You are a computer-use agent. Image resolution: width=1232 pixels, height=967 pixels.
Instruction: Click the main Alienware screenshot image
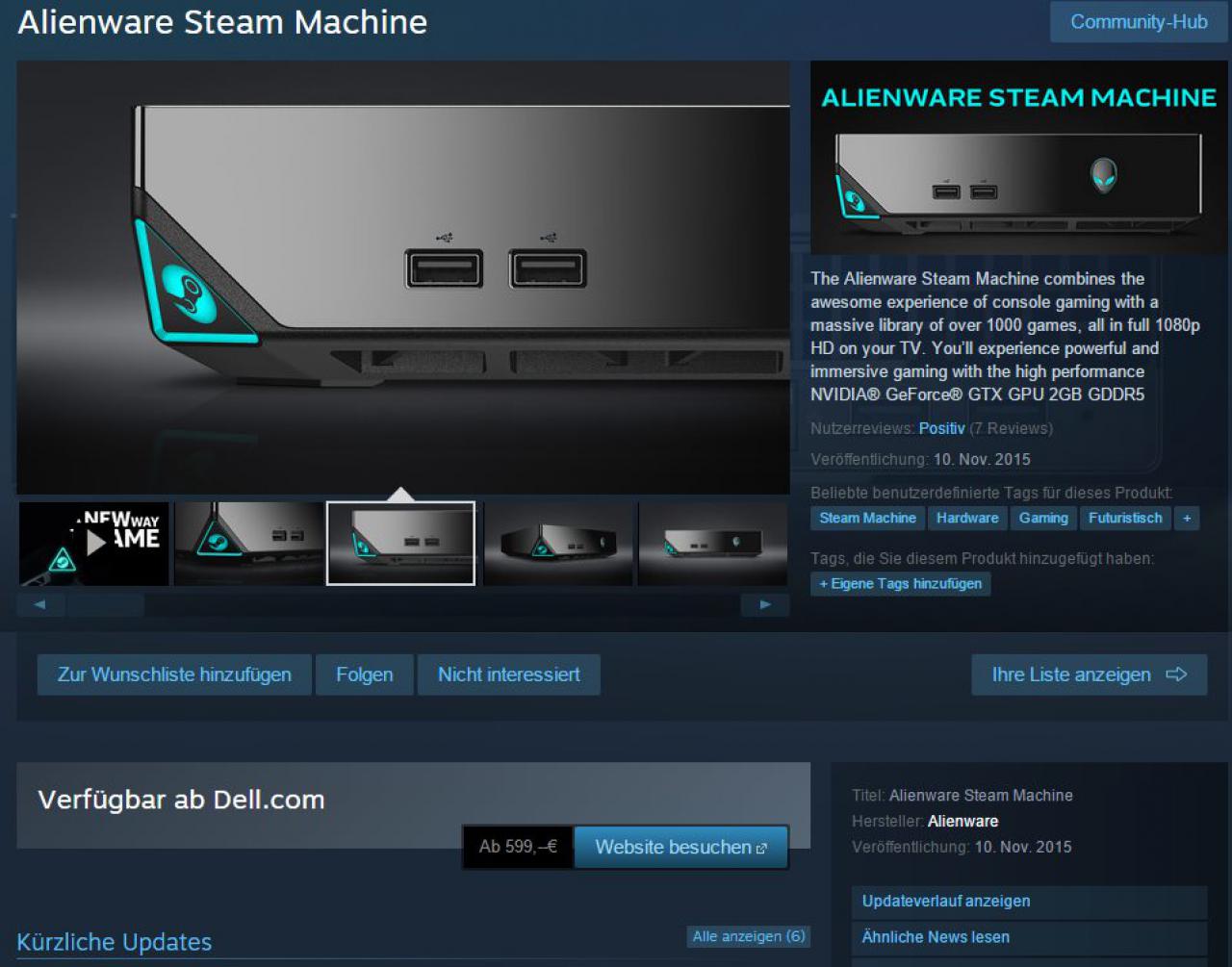tap(402, 277)
